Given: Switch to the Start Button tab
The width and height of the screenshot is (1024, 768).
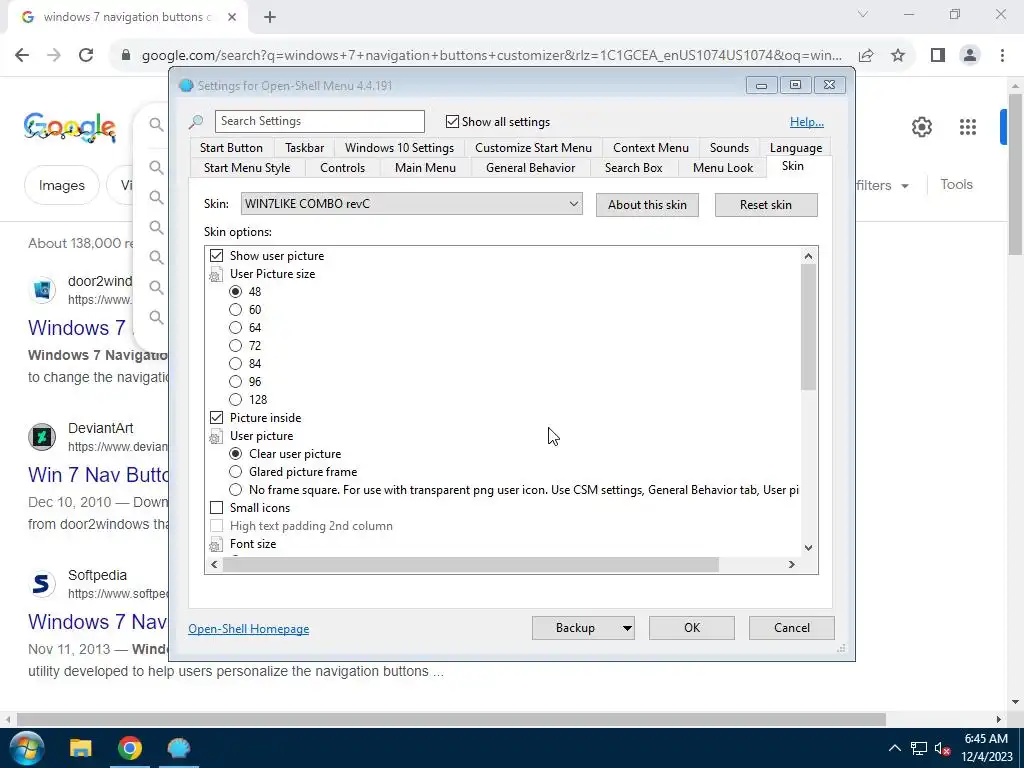Looking at the screenshot, I should 231,148.
